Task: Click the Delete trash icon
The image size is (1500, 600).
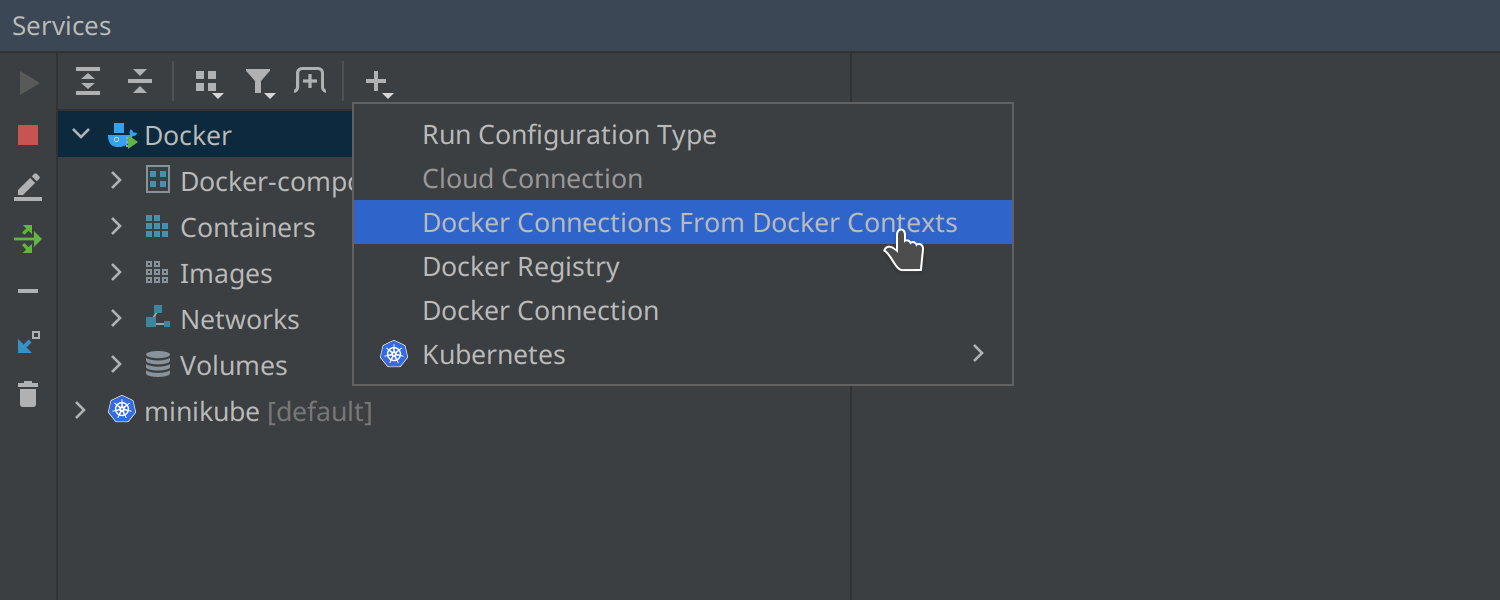Action: [28, 394]
